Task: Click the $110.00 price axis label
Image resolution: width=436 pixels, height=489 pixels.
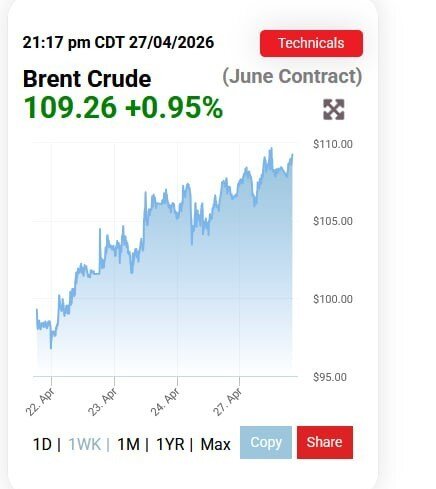Action: point(333,144)
